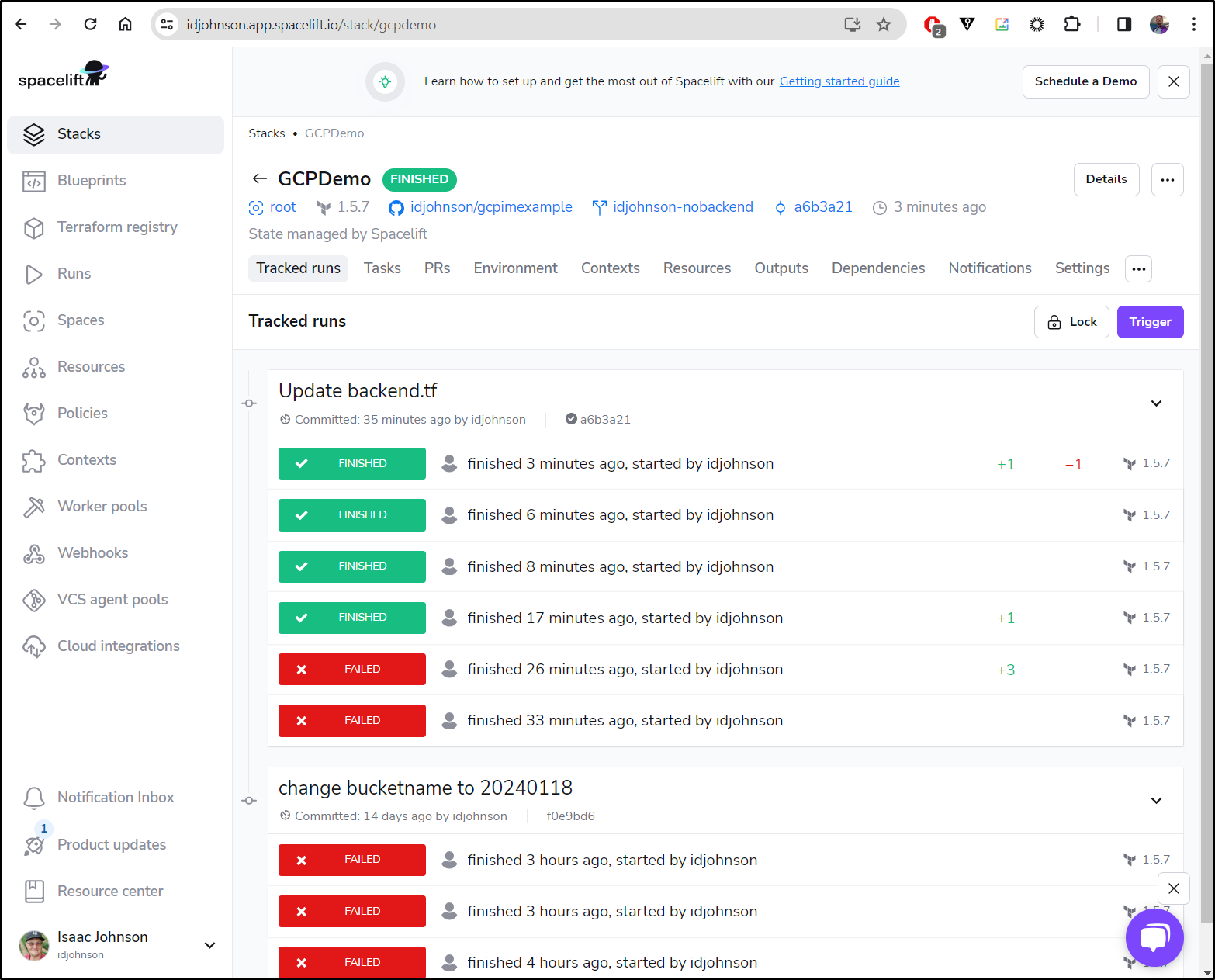Open the failed run finished 33 minutes ago

[x=725, y=721]
